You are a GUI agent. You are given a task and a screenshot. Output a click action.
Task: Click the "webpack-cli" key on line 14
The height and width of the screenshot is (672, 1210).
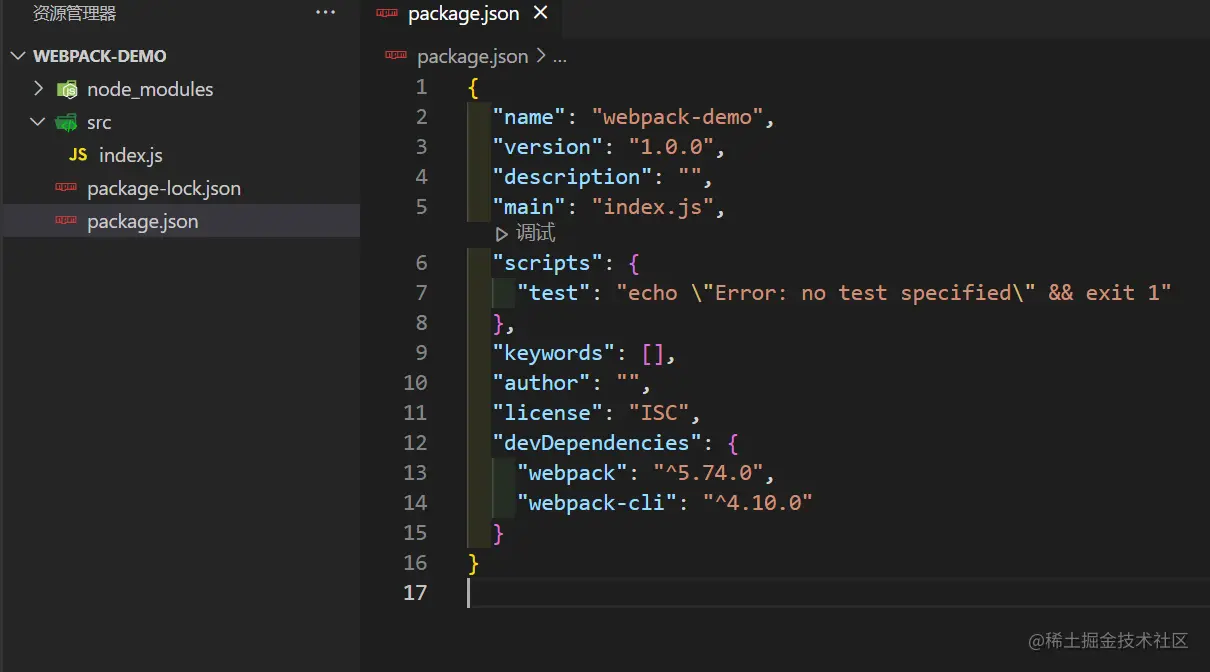tap(597, 503)
